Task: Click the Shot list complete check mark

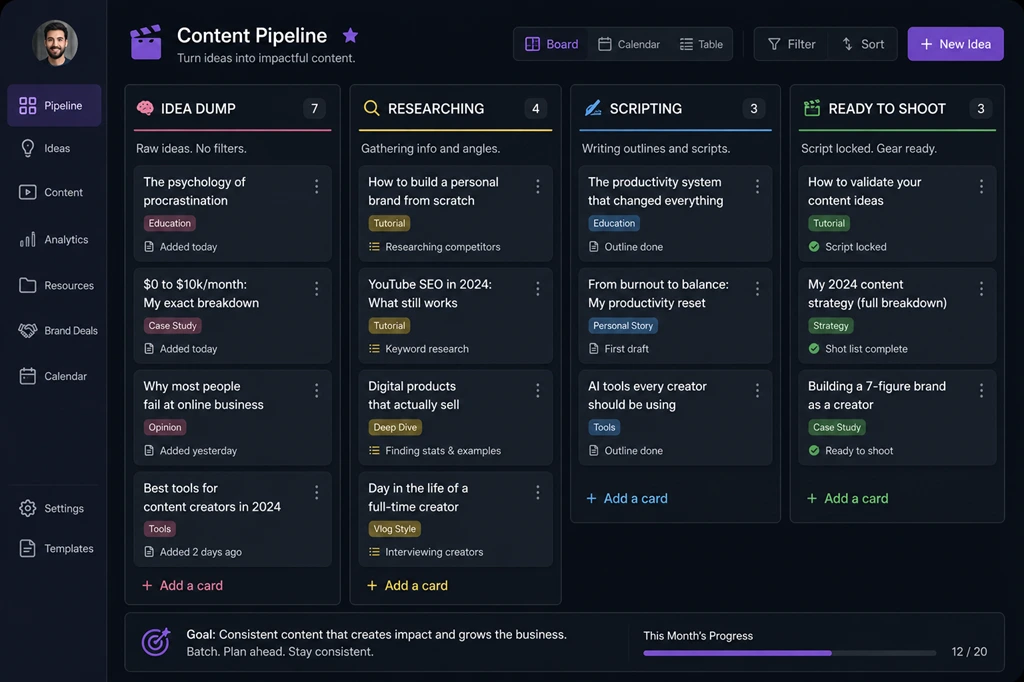Action: (x=814, y=348)
